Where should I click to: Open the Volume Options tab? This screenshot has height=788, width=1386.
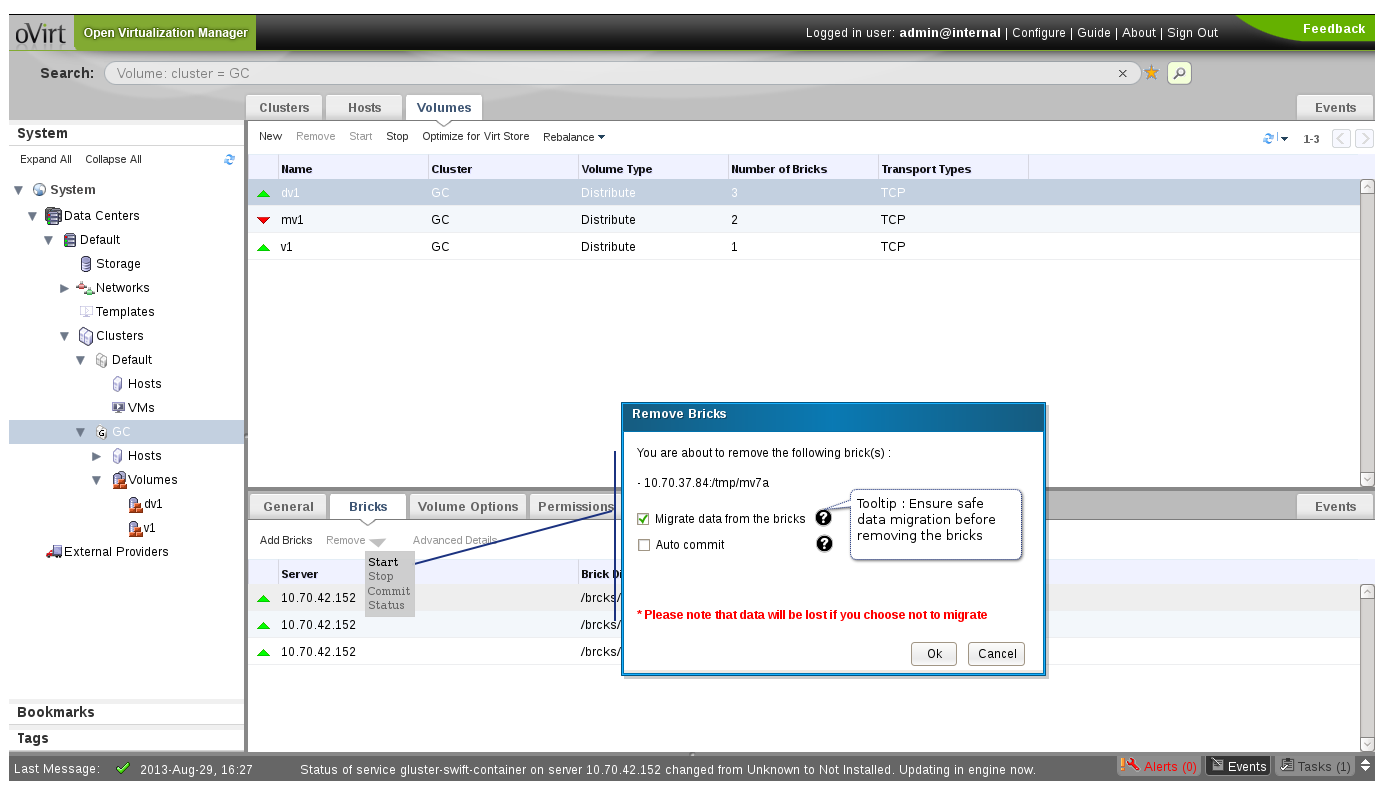click(x=467, y=507)
